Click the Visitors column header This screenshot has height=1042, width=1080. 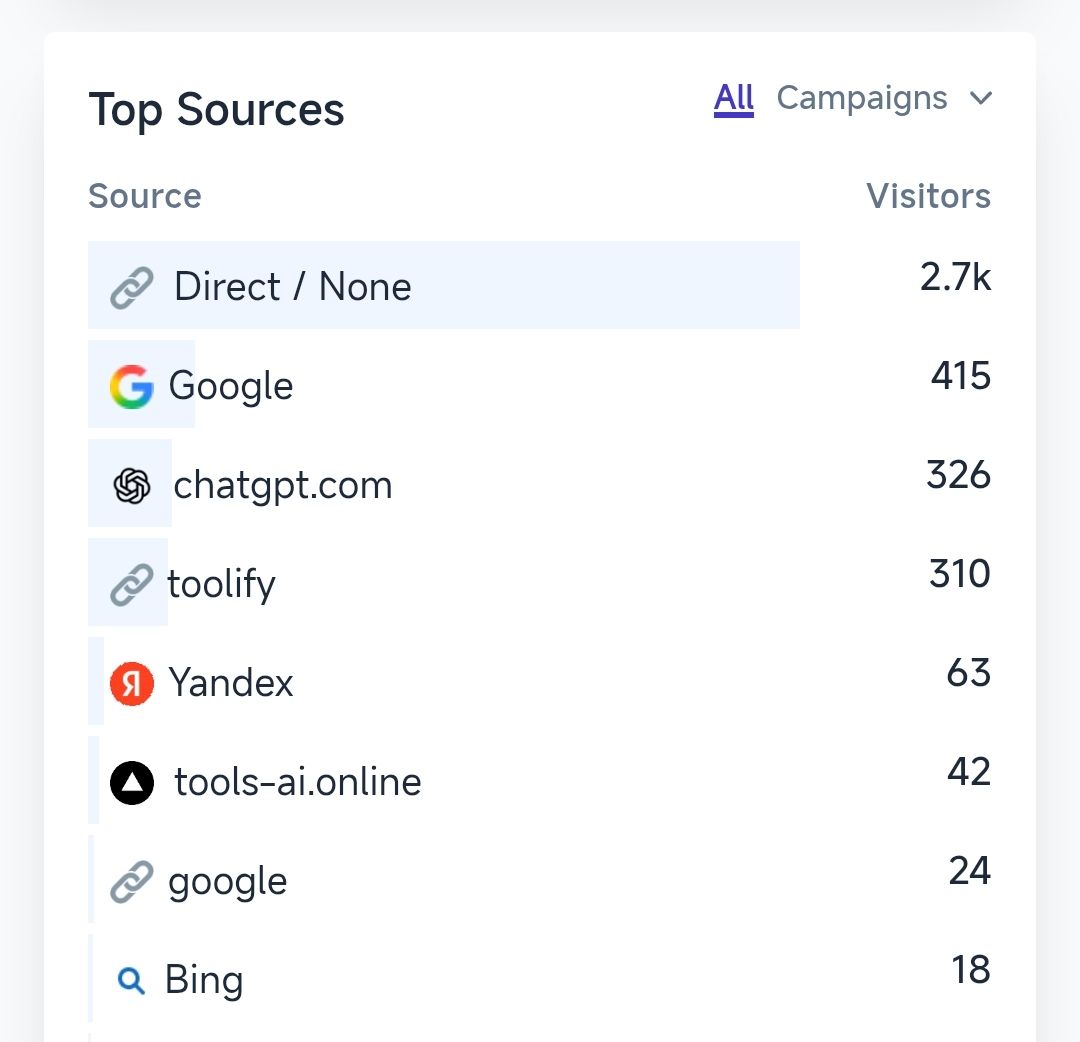pos(928,196)
